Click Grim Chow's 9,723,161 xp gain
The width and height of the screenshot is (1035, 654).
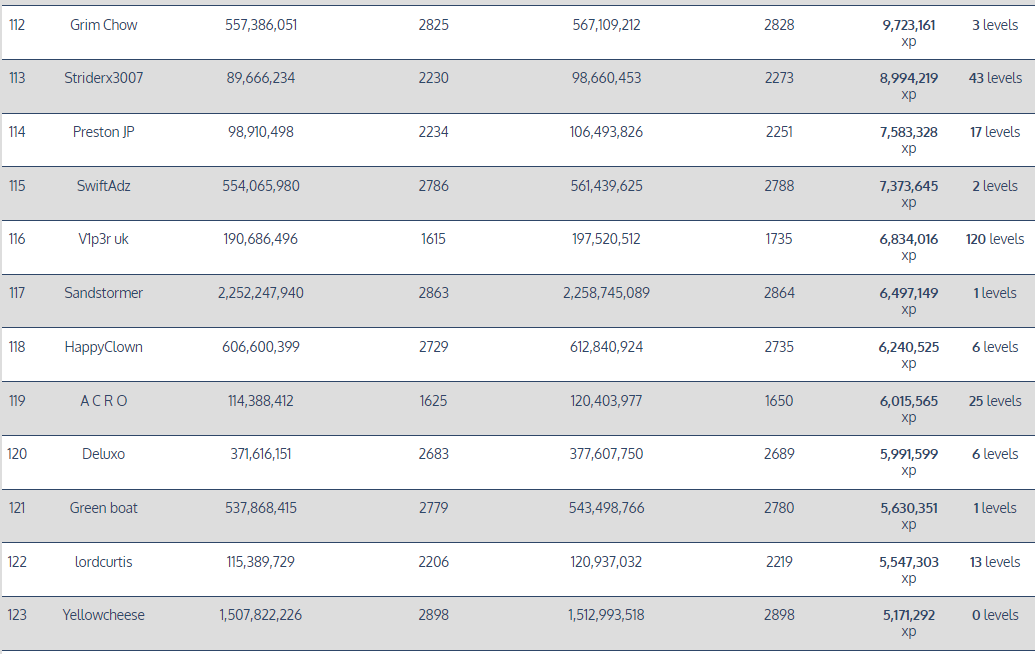[x=908, y=25]
